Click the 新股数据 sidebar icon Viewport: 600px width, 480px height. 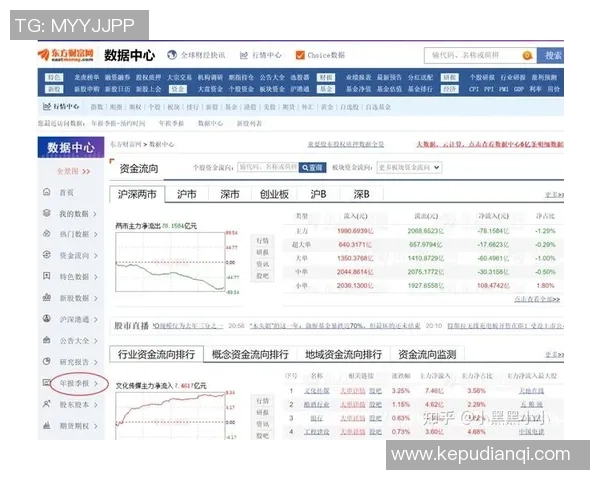click(x=47, y=298)
